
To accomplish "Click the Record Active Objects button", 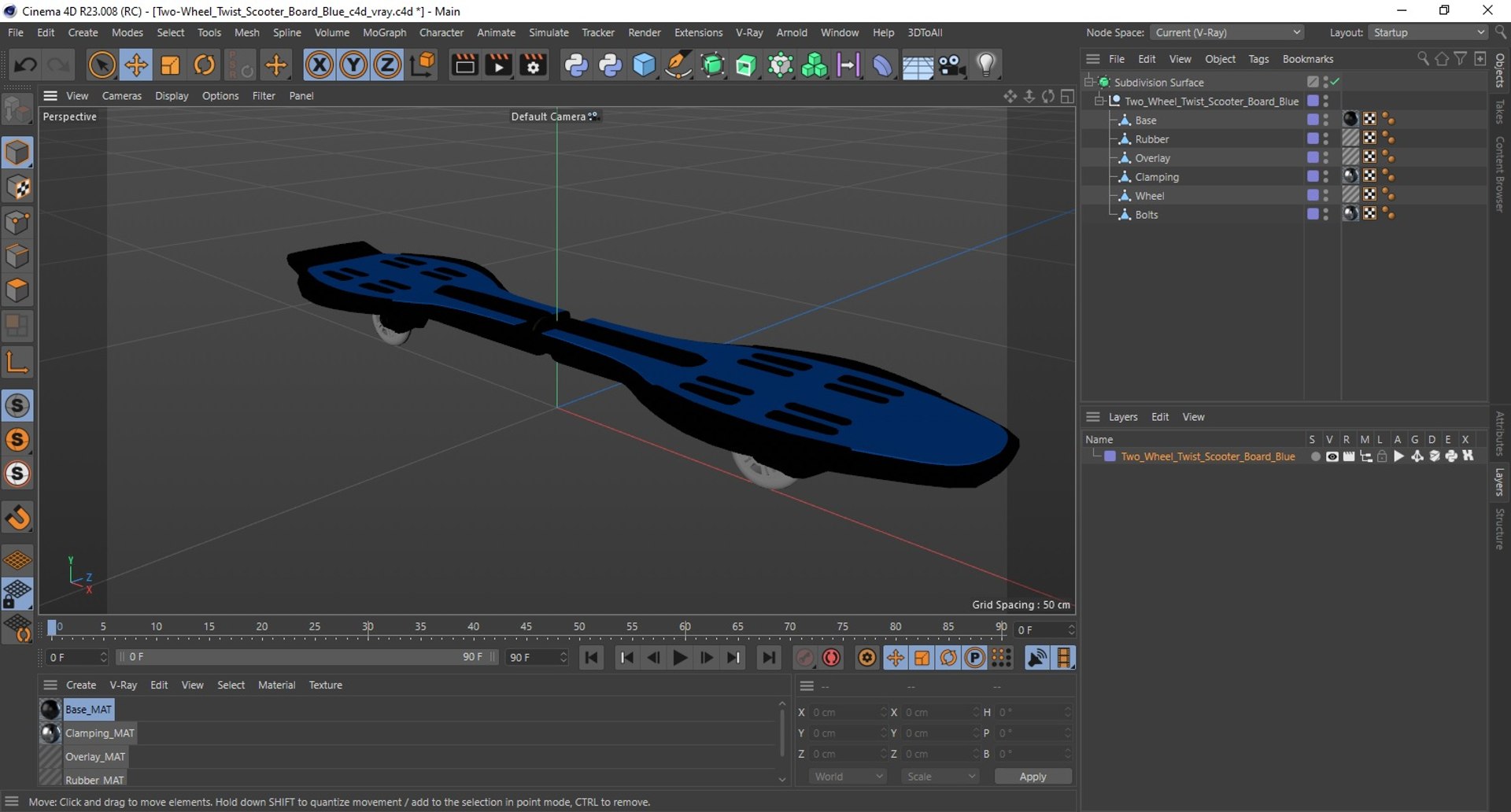I will 804,658.
